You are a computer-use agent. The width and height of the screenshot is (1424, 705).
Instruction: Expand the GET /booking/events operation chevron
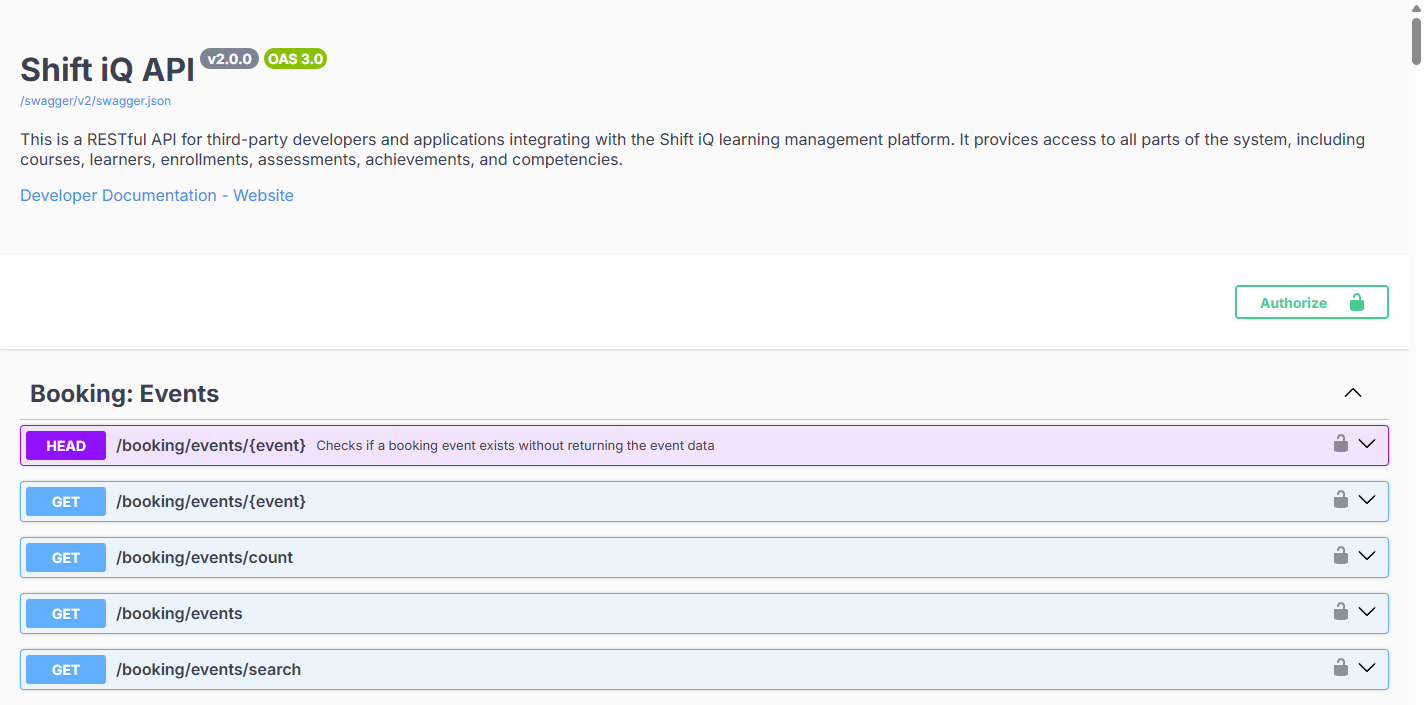pos(1367,611)
